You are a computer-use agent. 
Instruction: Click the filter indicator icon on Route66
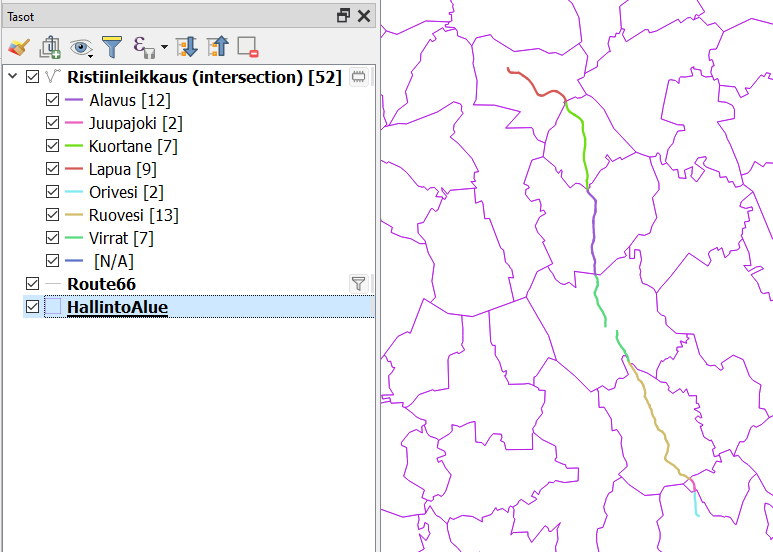coord(359,284)
